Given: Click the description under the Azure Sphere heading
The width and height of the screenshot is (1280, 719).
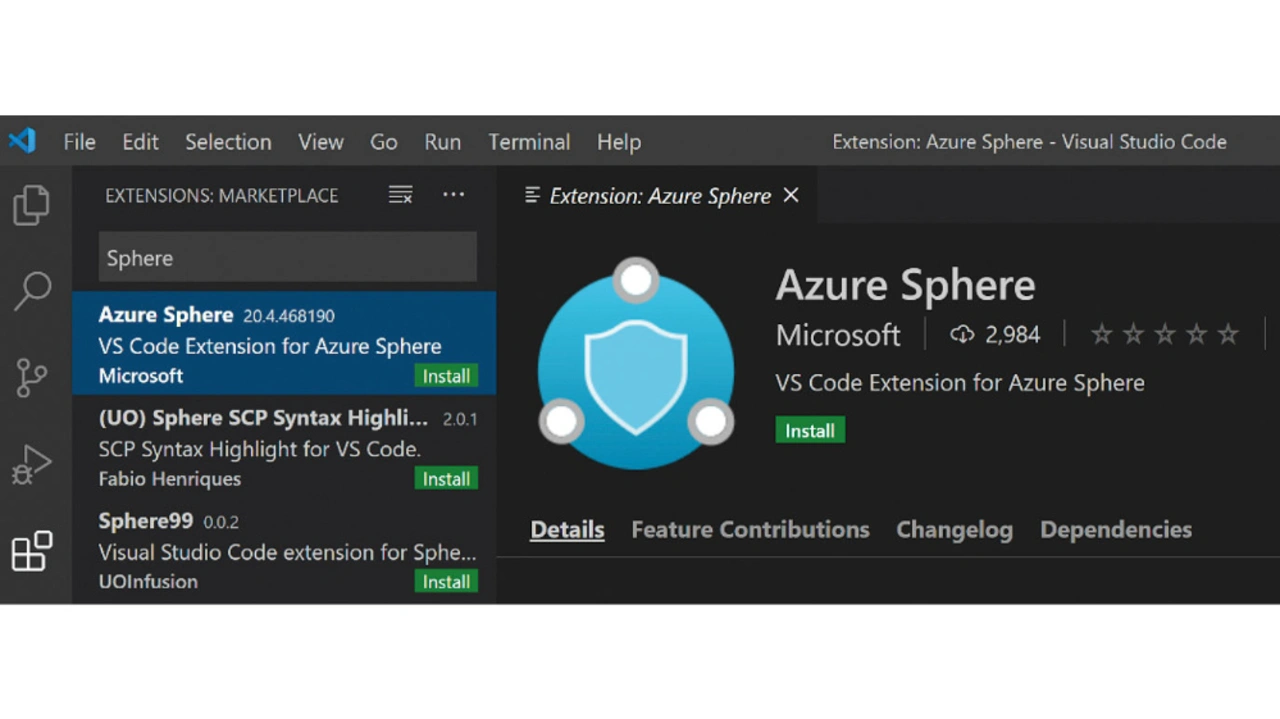Looking at the screenshot, I should click(960, 383).
